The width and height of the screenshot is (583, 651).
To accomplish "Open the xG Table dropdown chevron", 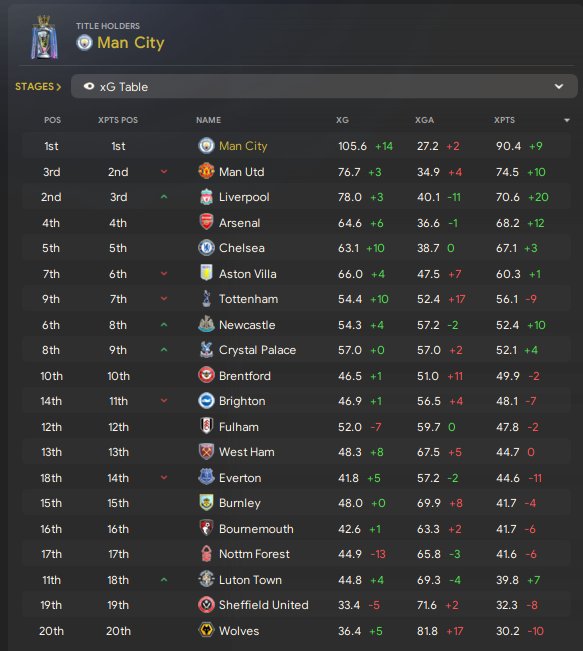I will pyautogui.click(x=559, y=86).
